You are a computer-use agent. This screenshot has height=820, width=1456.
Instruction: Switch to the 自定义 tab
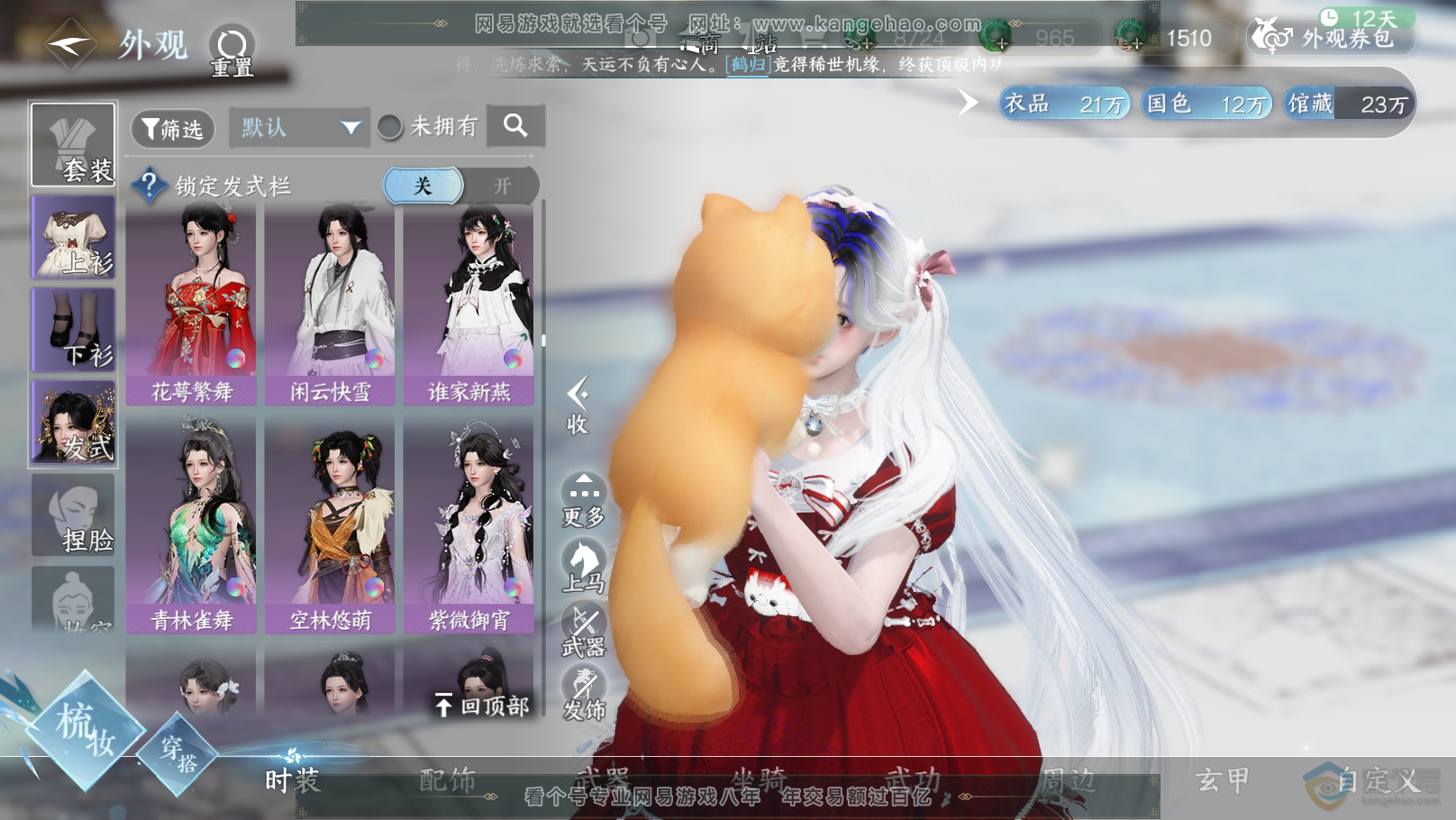pyautogui.click(x=1379, y=779)
